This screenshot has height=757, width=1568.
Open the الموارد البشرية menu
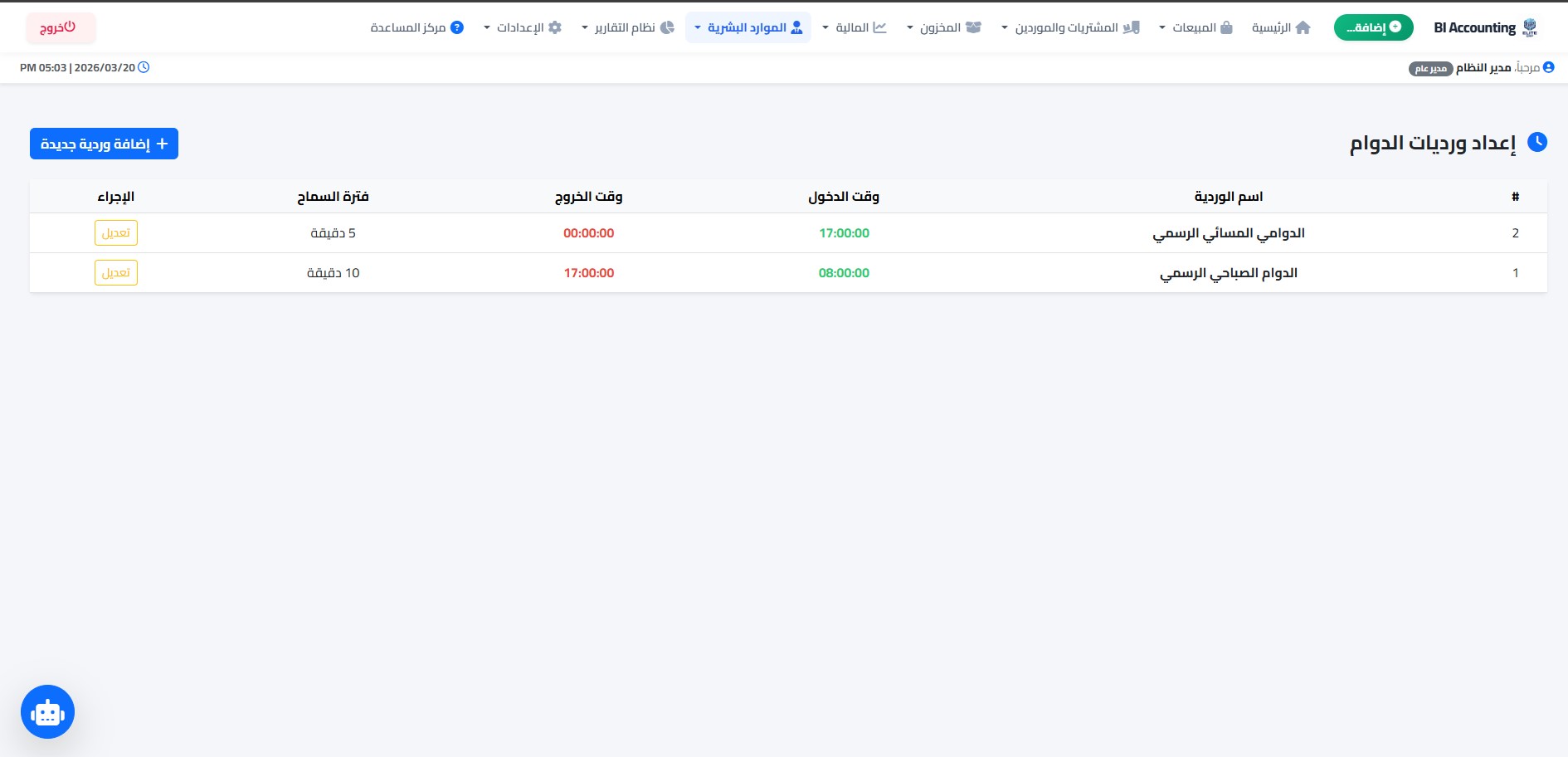[747, 28]
